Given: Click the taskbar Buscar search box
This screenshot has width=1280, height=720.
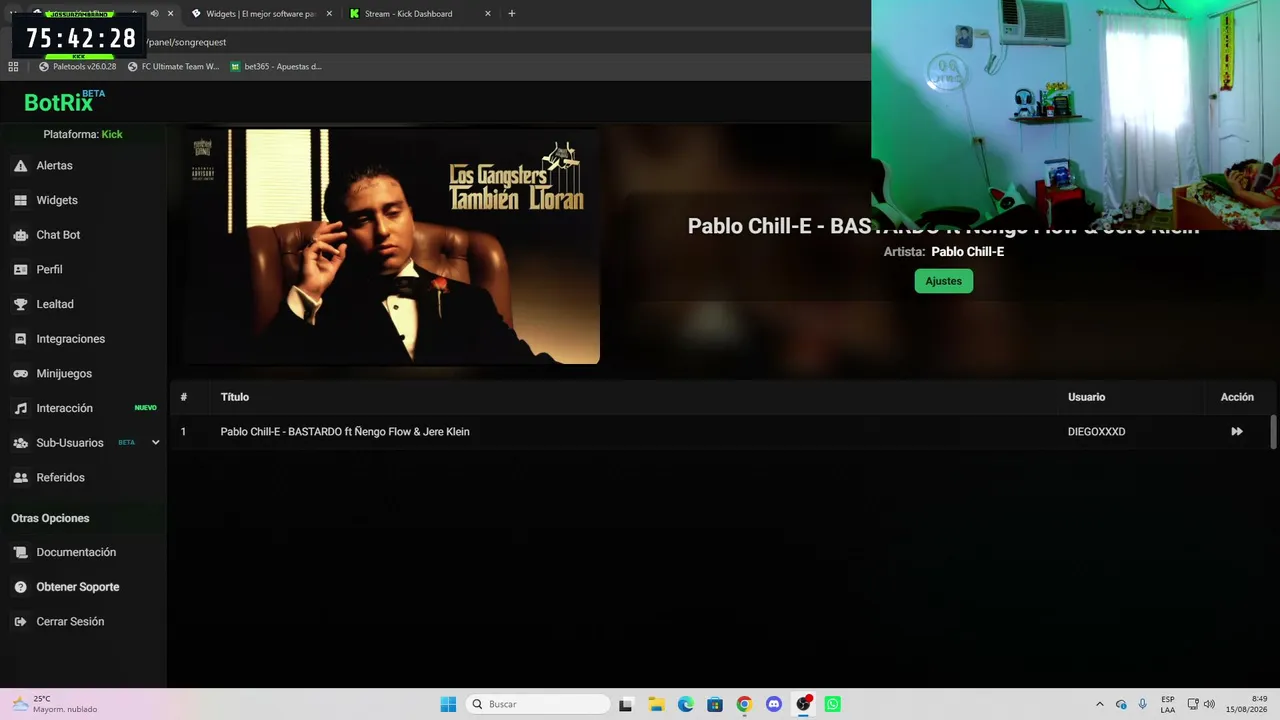Looking at the screenshot, I should pos(538,704).
